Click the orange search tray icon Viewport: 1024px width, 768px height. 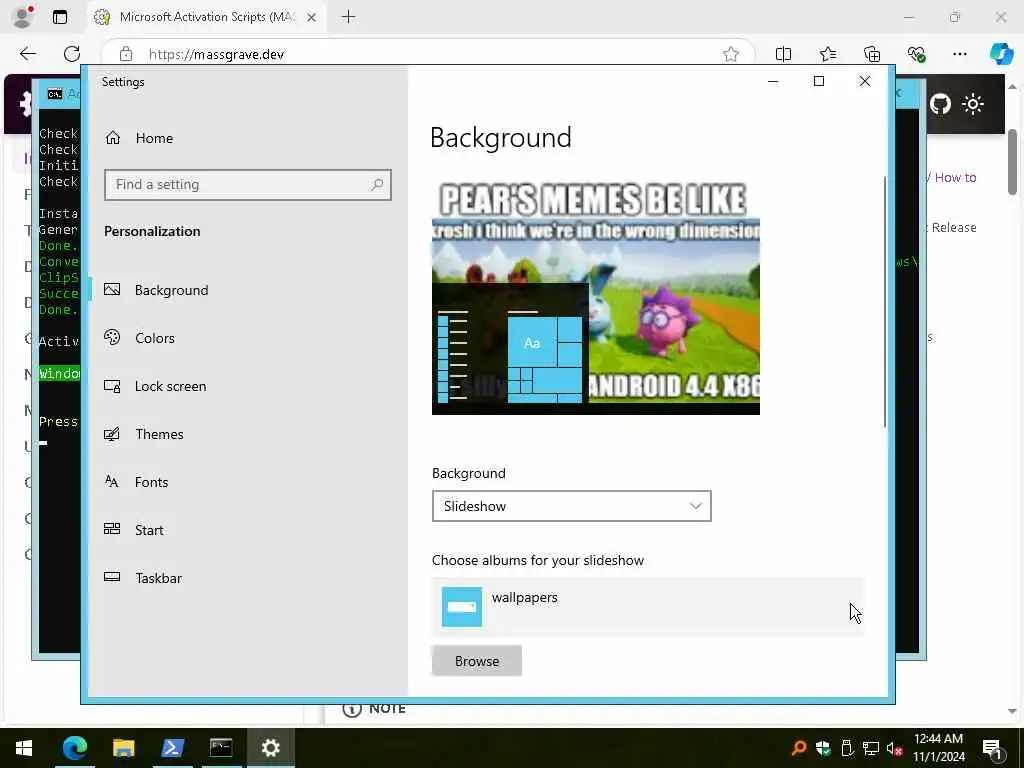tap(799, 748)
